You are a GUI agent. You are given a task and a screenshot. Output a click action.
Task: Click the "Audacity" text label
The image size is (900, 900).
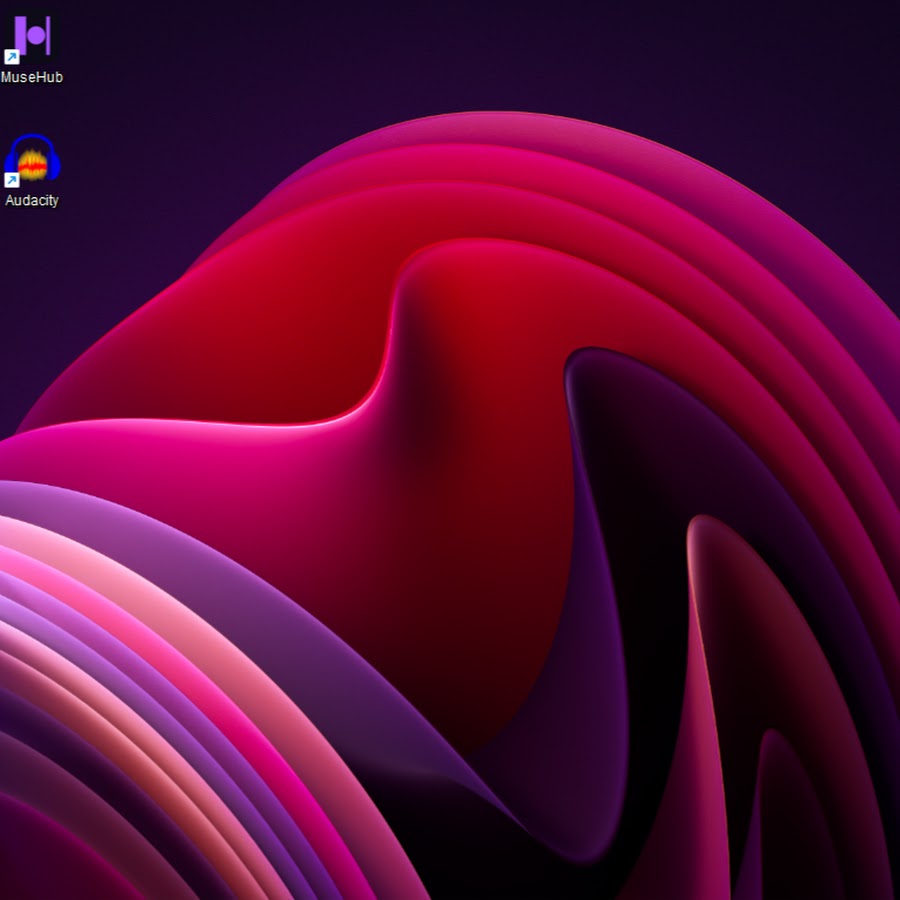(32, 200)
